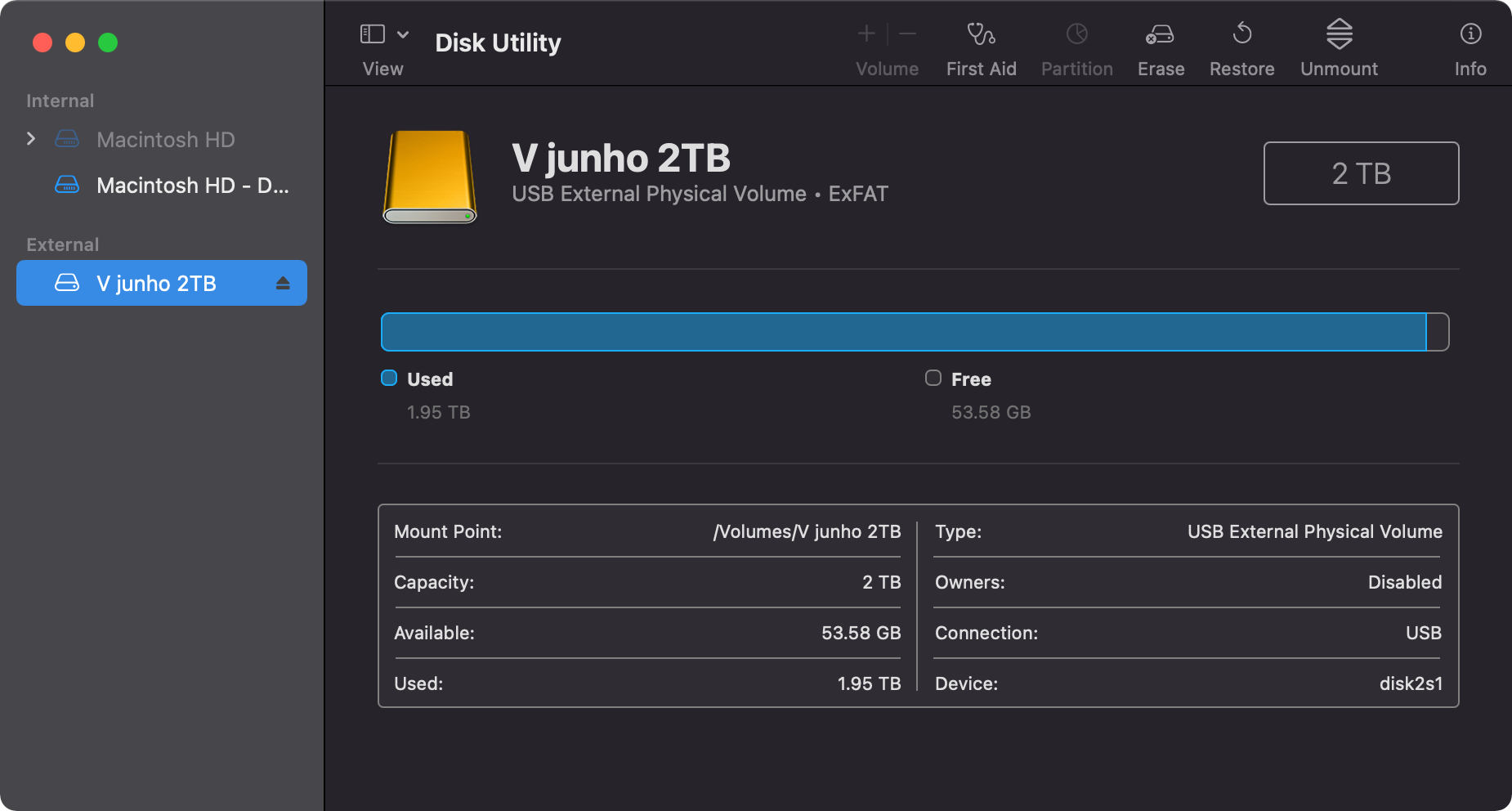Click the Connection USB value
1512x811 pixels.
pyautogui.click(x=1424, y=633)
